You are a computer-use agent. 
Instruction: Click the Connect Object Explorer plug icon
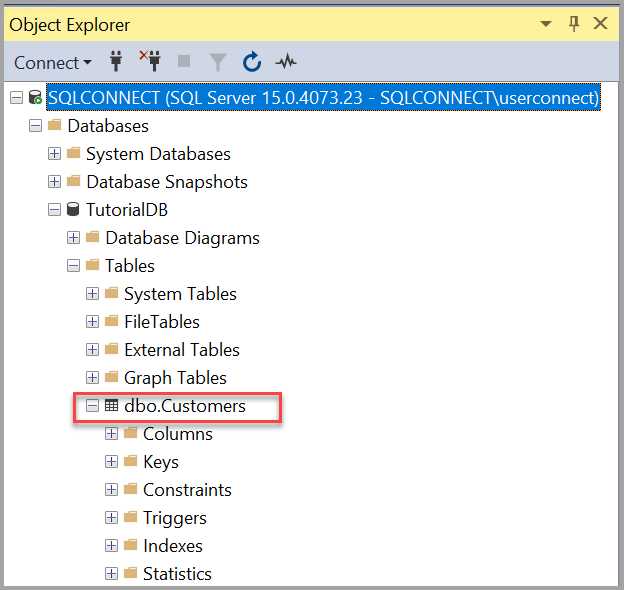116,62
